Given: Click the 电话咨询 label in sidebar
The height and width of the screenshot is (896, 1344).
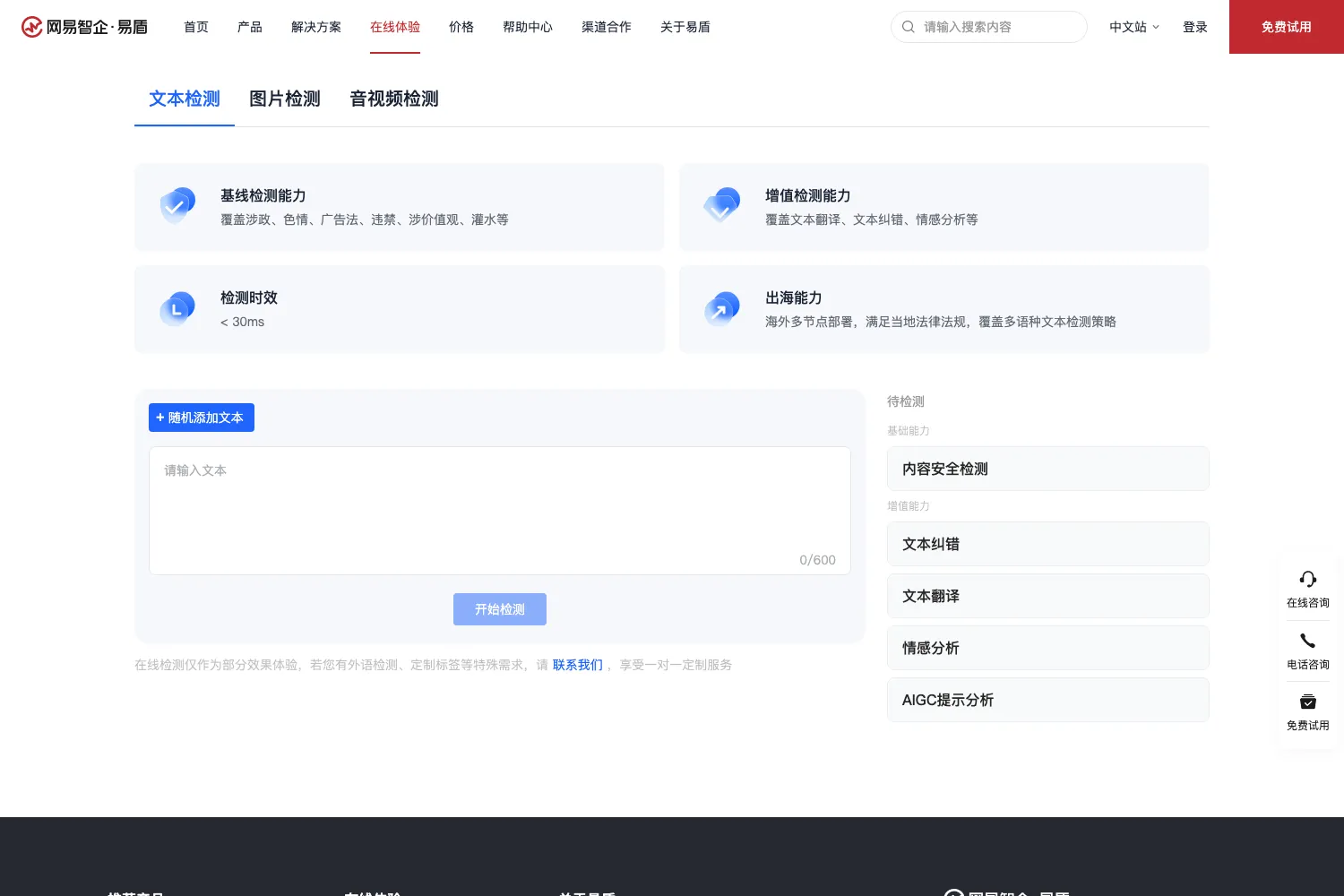Looking at the screenshot, I should [x=1308, y=665].
